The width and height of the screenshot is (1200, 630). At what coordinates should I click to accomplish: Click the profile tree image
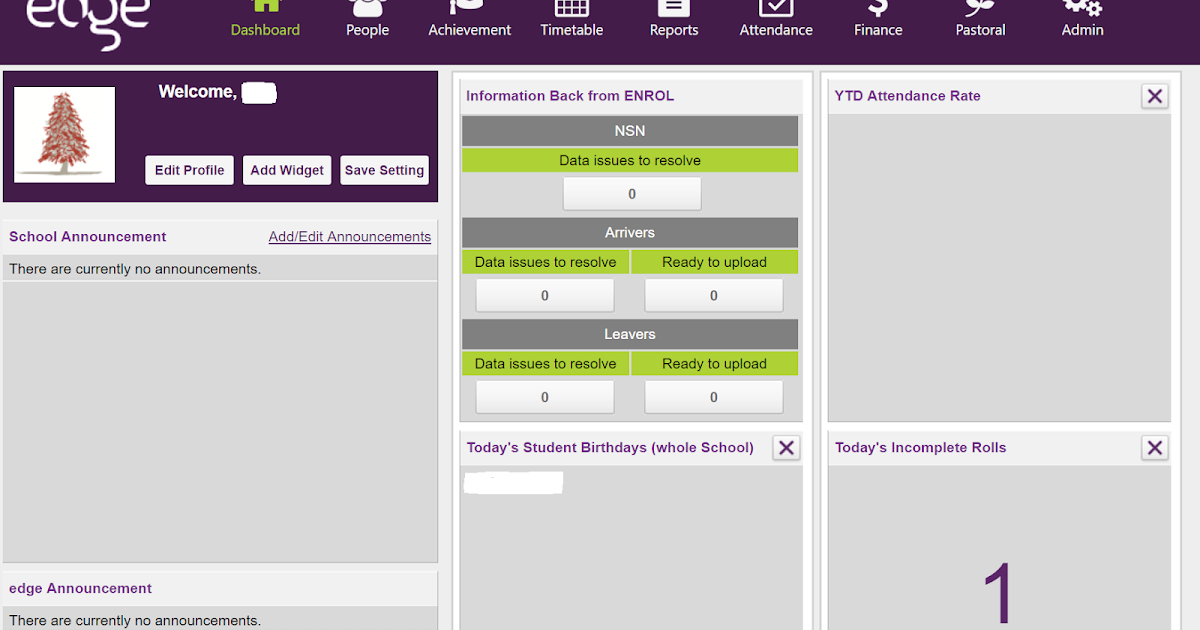(64, 134)
